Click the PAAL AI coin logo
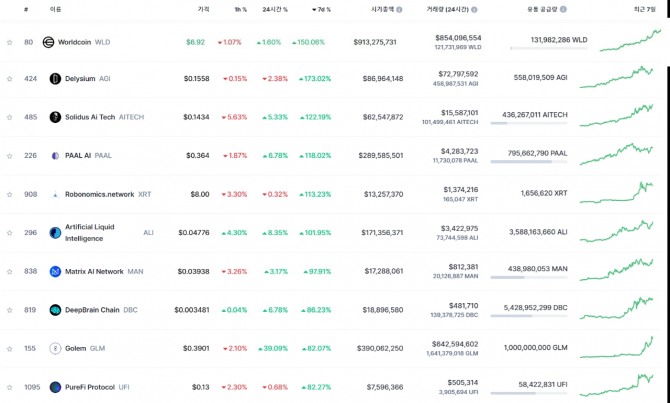670x403 pixels. coord(55,155)
